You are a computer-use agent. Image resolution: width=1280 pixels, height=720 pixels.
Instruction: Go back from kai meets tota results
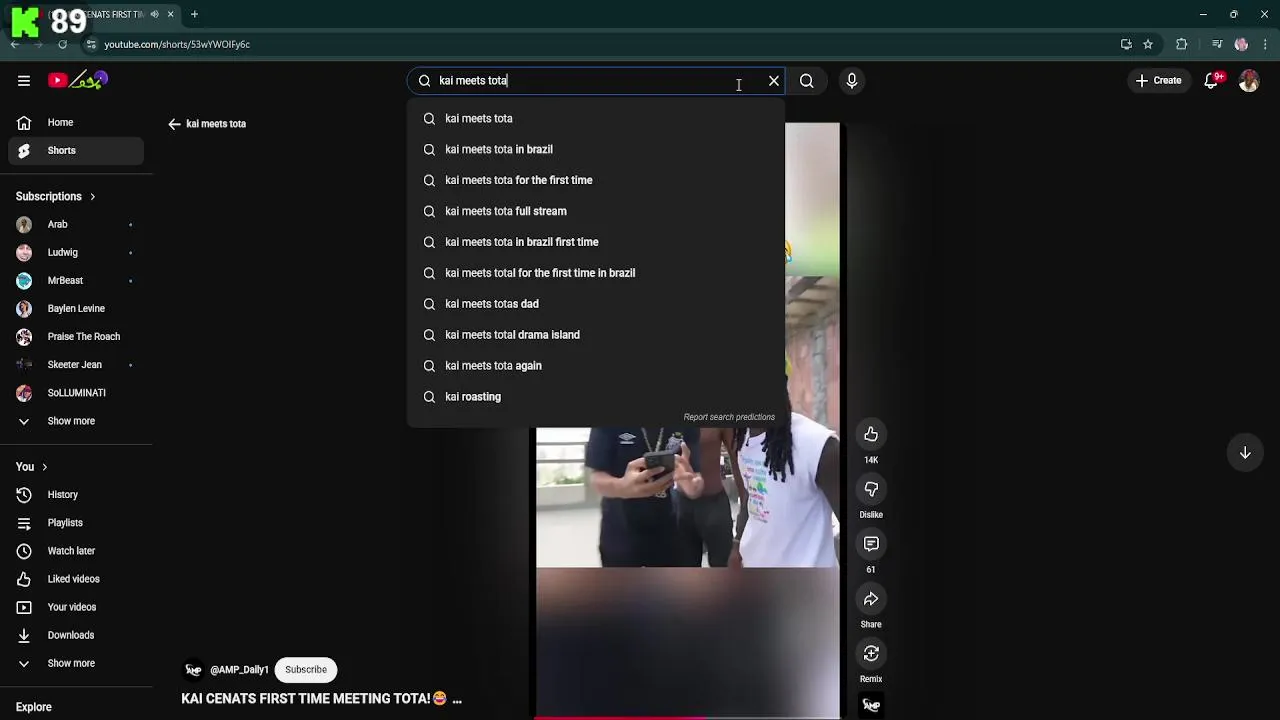tap(175, 124)
